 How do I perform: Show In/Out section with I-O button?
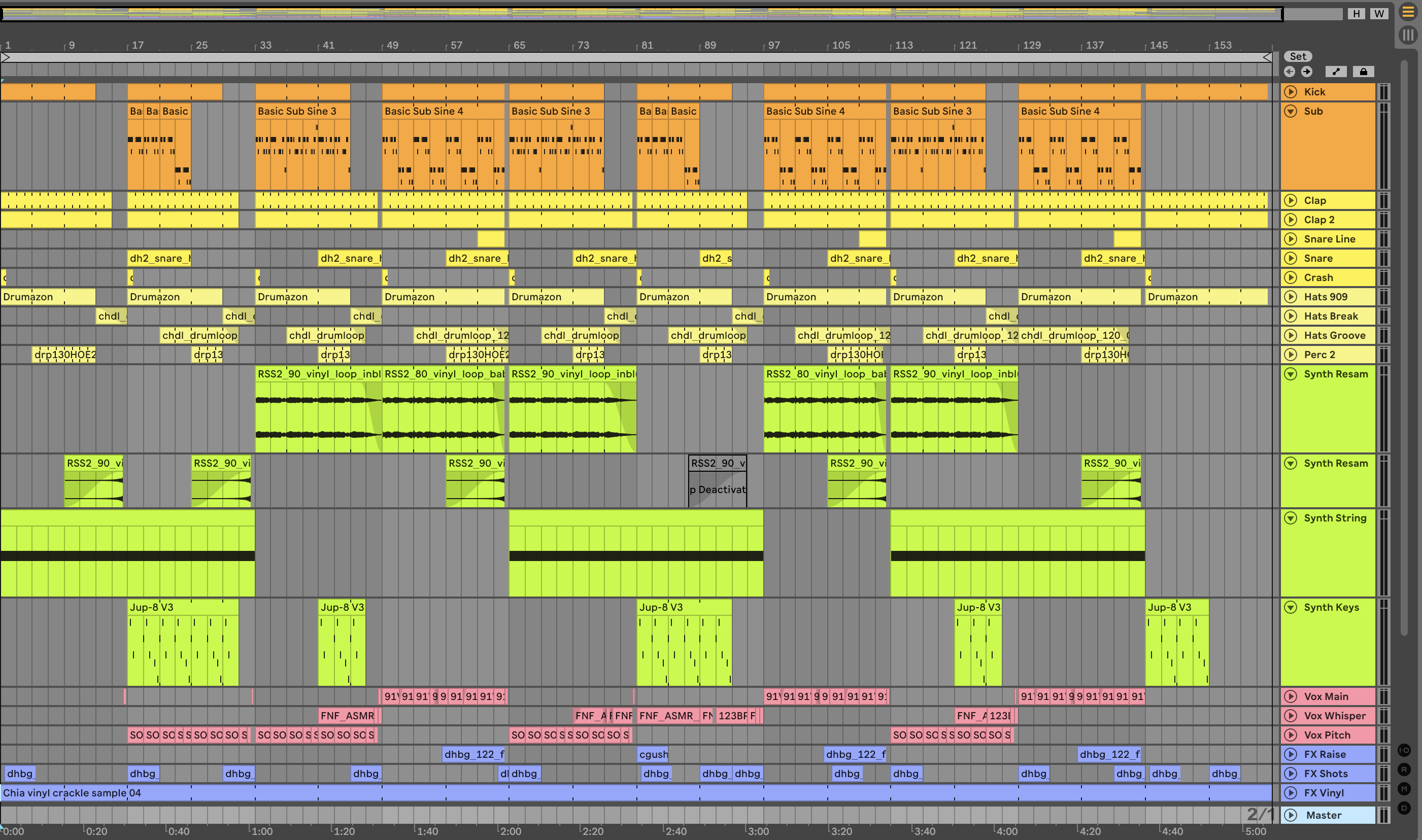click(1404, 750)
